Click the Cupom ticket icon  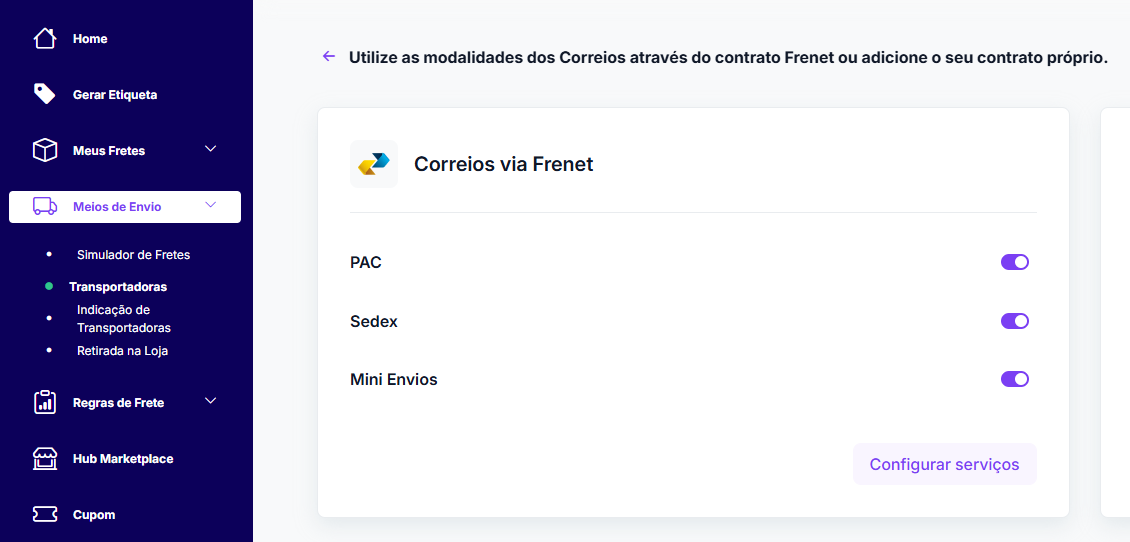[45, 515]
